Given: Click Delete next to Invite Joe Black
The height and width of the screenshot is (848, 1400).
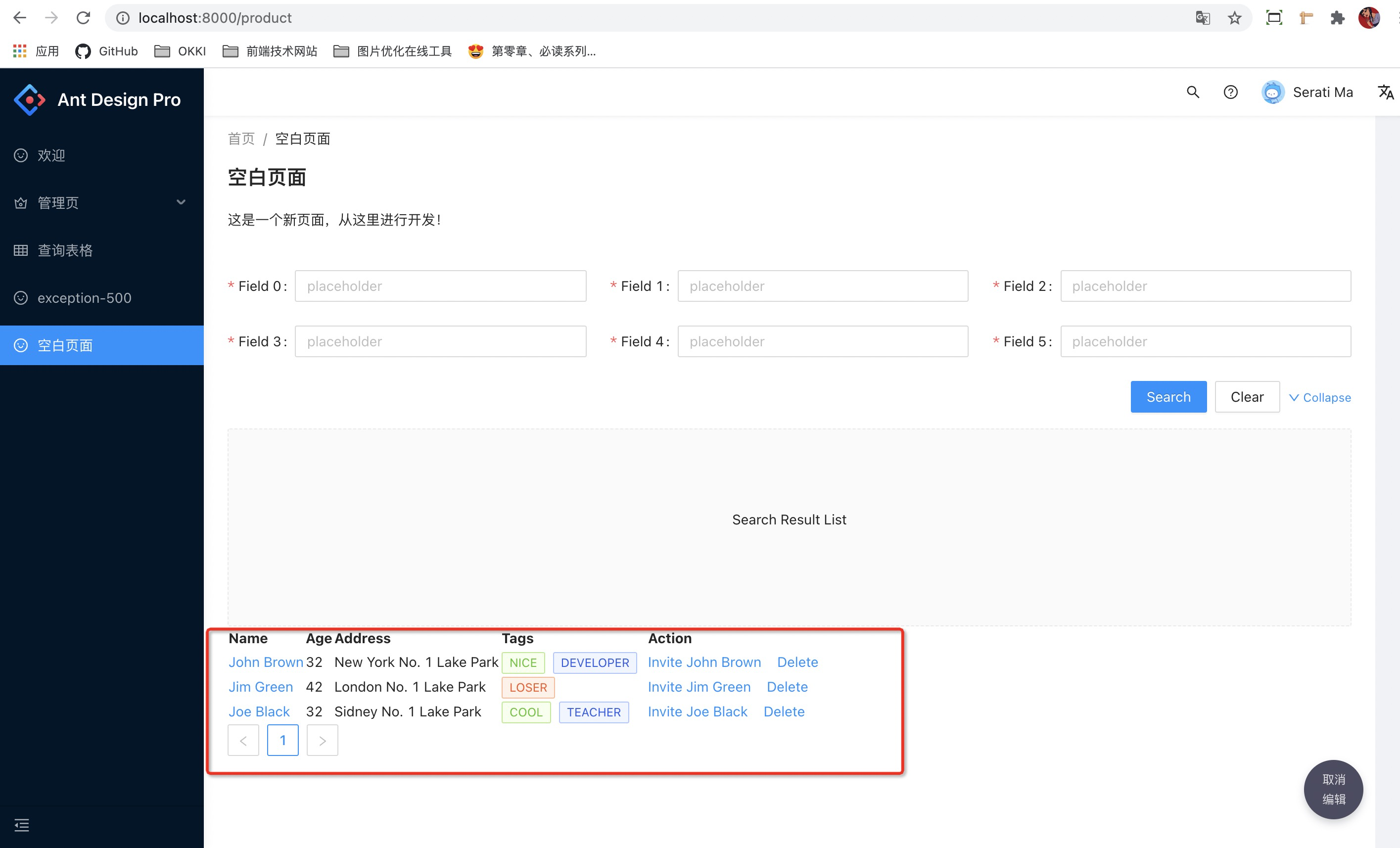Looking at the screenshot, I should tap(784, 711).
